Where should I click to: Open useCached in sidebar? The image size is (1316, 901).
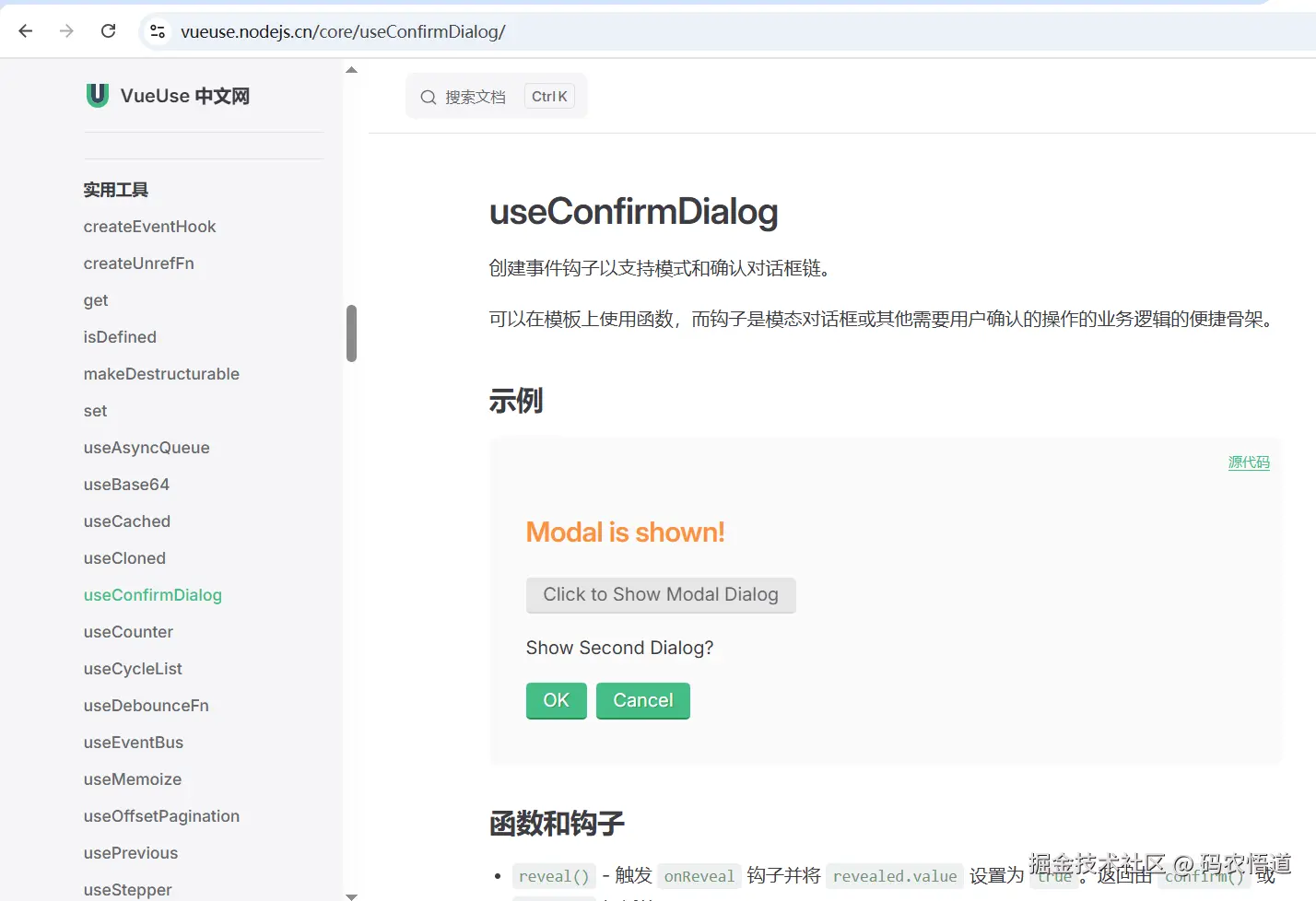coord(126,521)
